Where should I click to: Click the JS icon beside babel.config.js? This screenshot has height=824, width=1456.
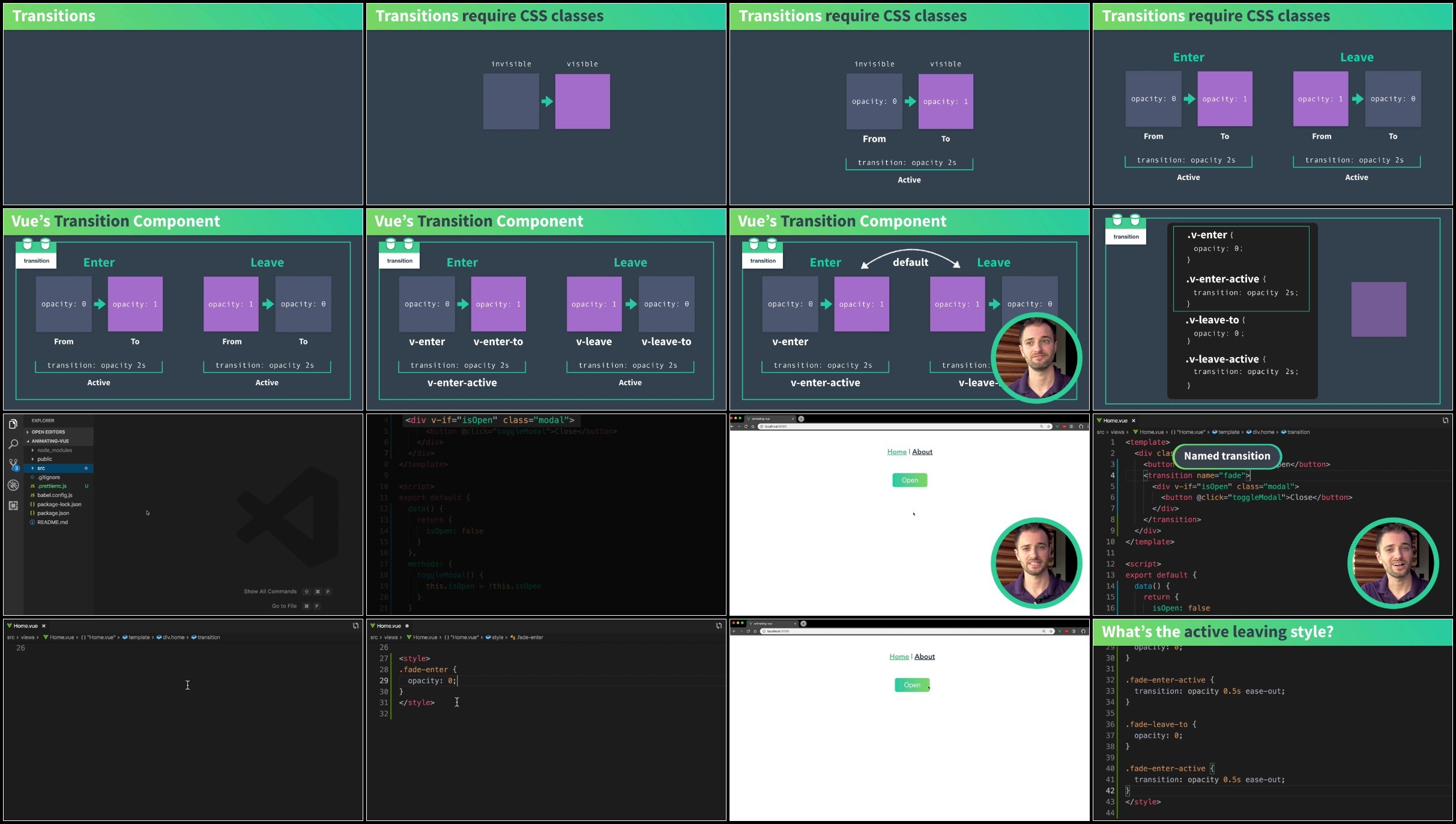click(x=32, y=495)
